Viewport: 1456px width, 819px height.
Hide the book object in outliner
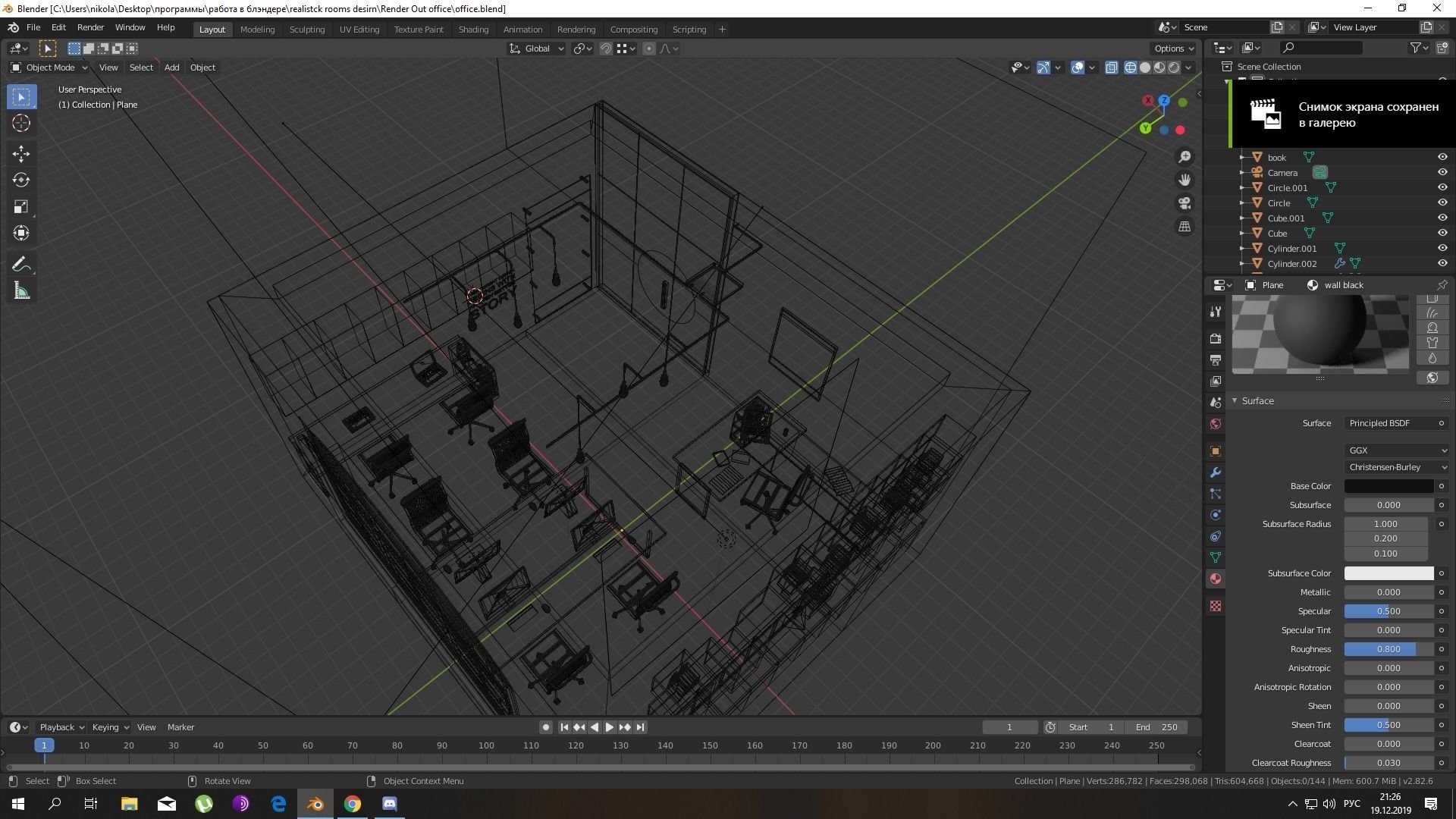(1442, 157)
